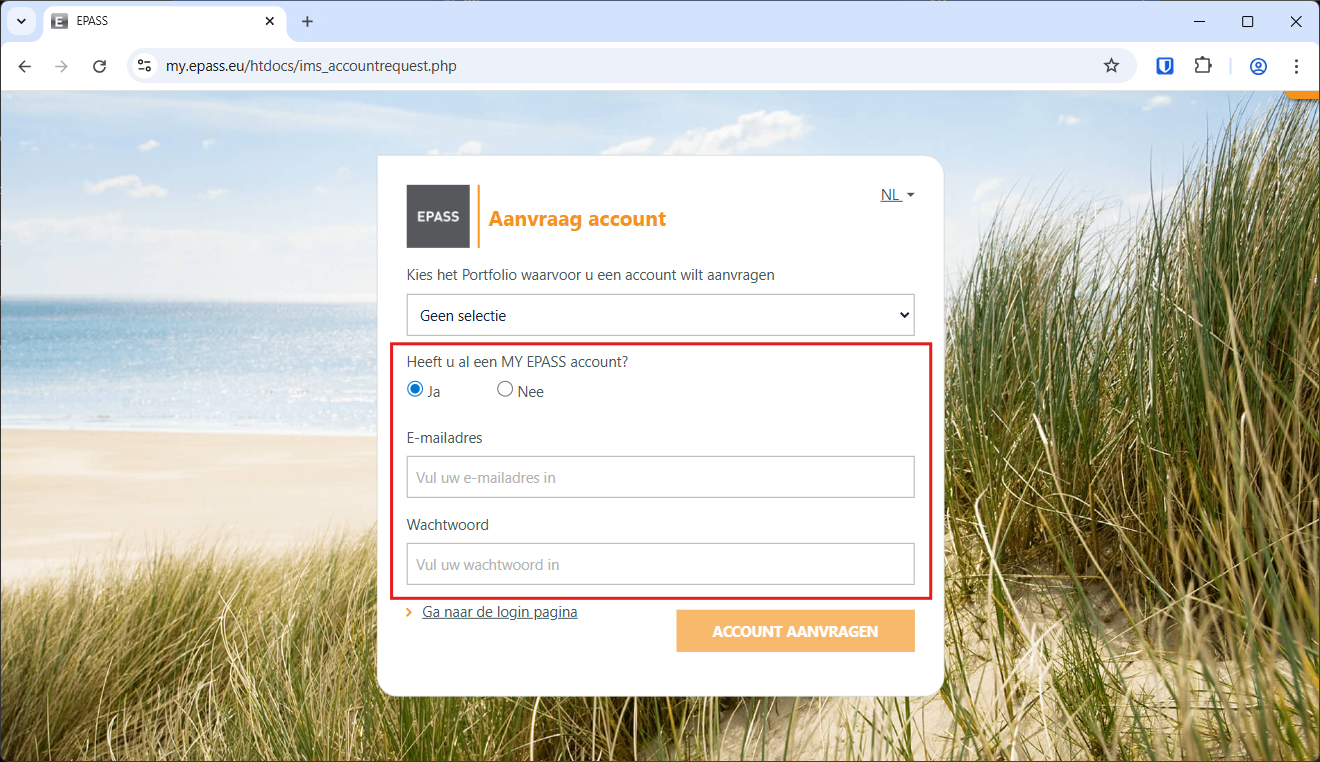Viewport: 1320px width, 762px height.
Task: Open the NL language dropdown
Action: click(x=897, y=195)
